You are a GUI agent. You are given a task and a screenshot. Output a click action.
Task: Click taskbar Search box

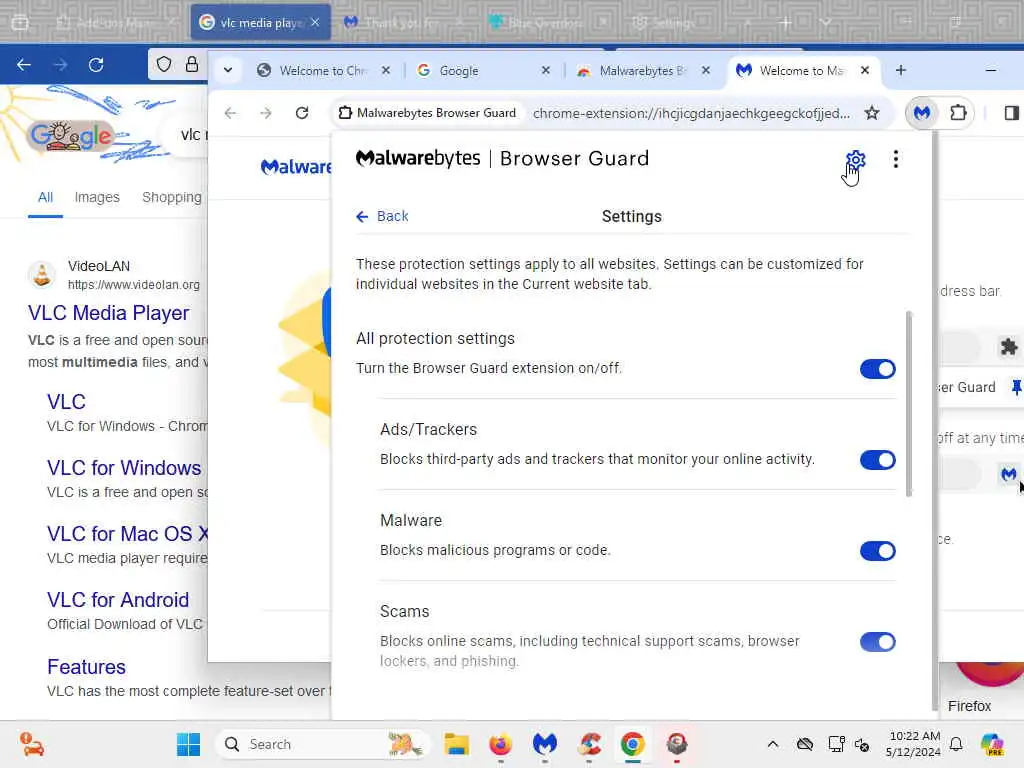(323, 744)
